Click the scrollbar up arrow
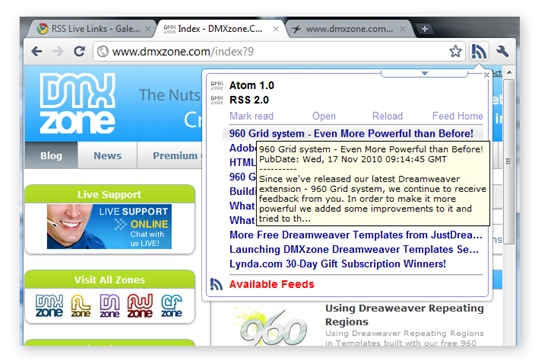Screen dimensions: 540x363 pyautogui.click(x=509, y=73)
